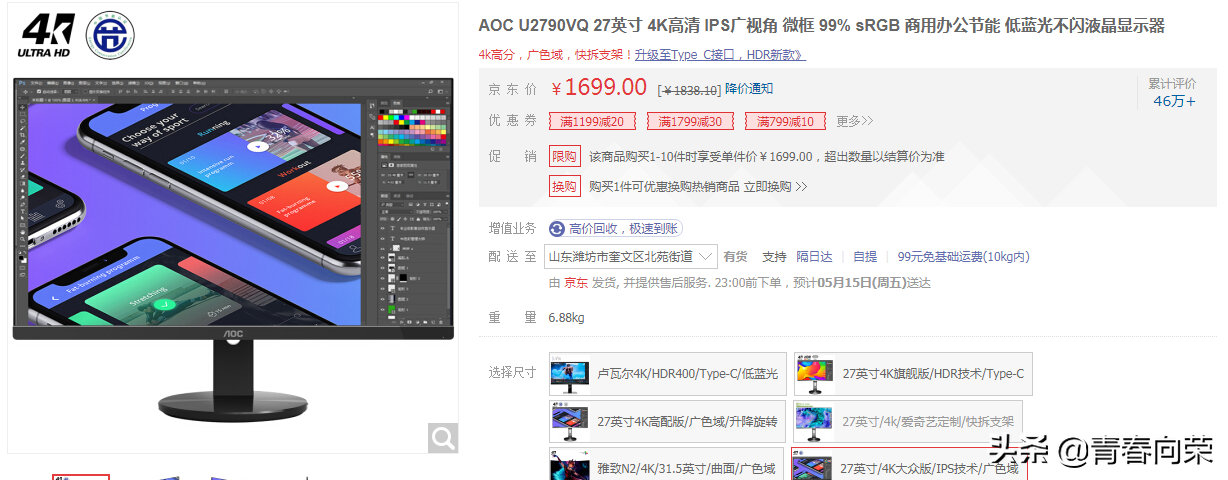
Task: Select 27英寸/4k/爱奇艺定制/快拆支架 option
Action: click(x=909, y=422)
